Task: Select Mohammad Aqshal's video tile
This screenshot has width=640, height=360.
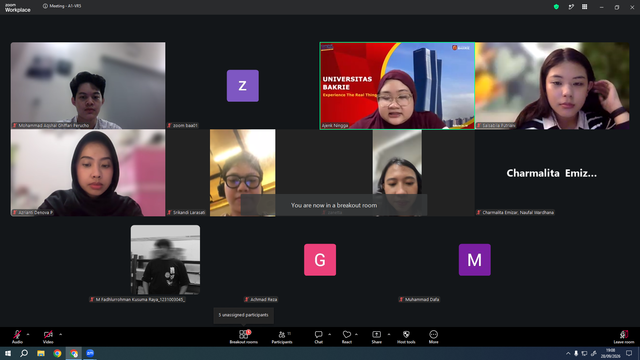Action: 88,85
